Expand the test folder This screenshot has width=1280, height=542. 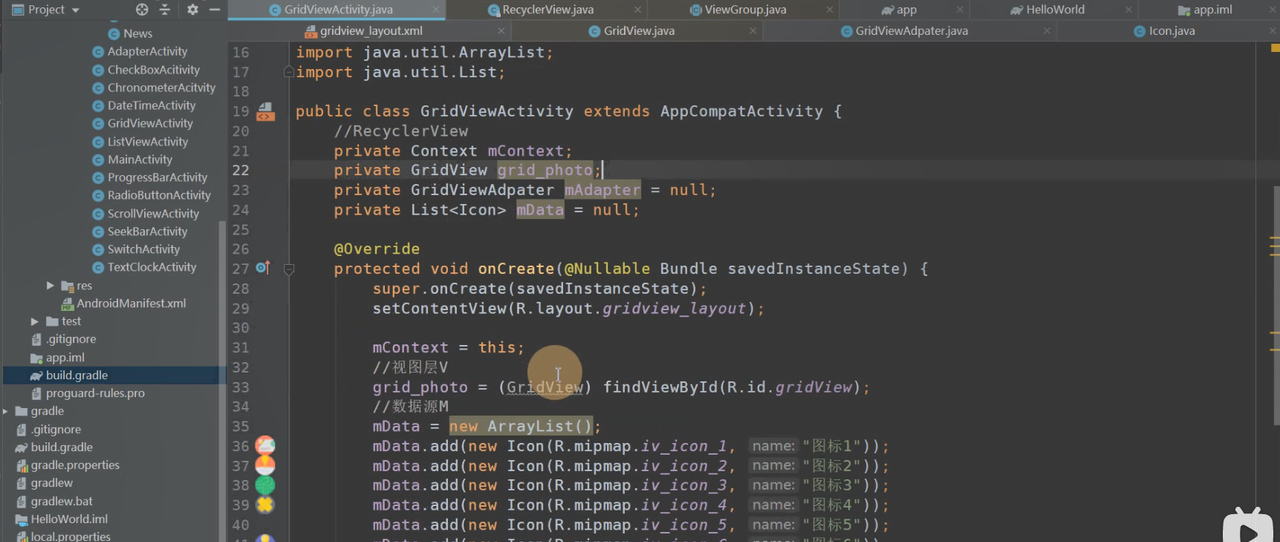(35, 322)
